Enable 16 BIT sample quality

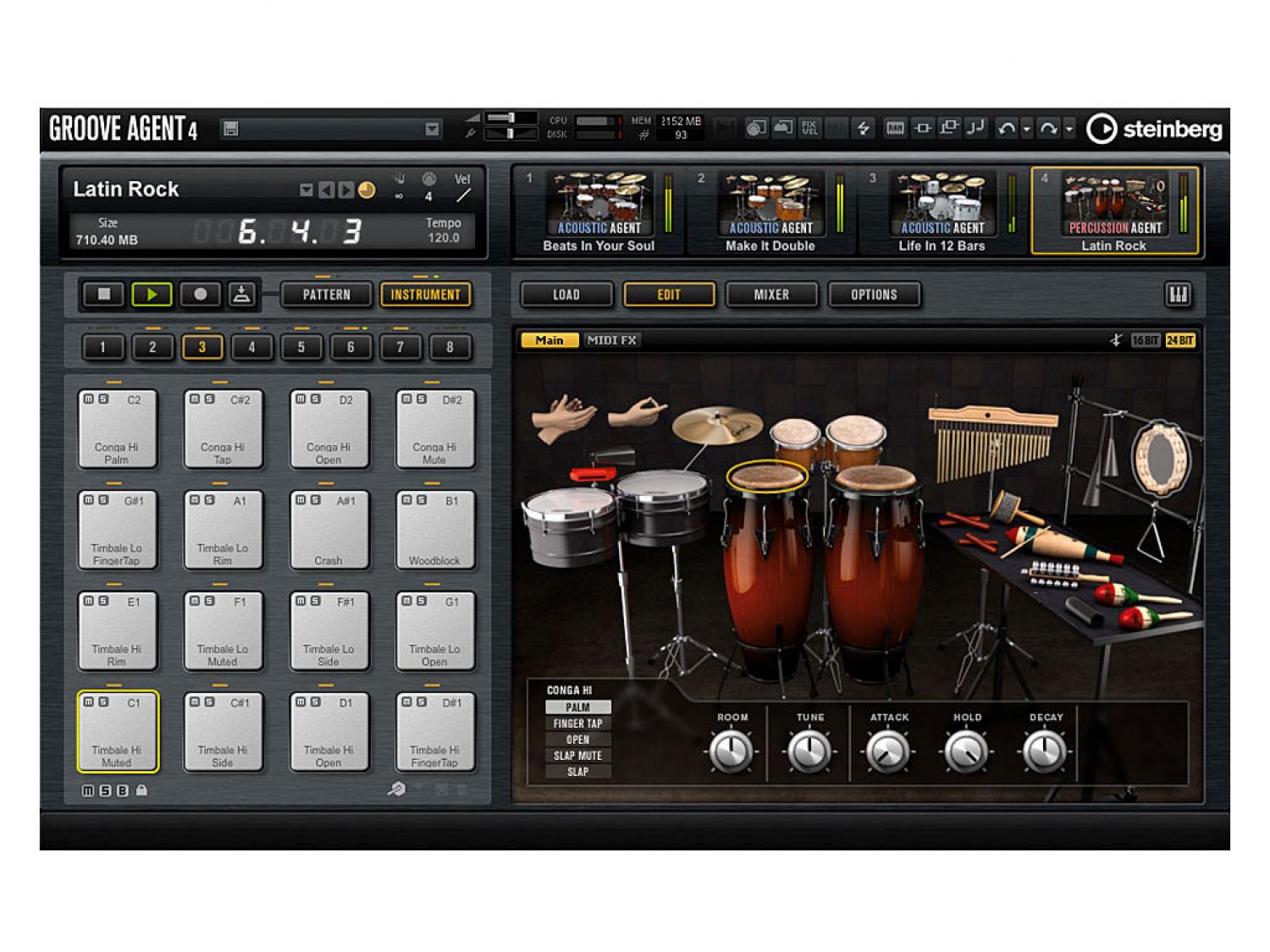point(1145,340)
